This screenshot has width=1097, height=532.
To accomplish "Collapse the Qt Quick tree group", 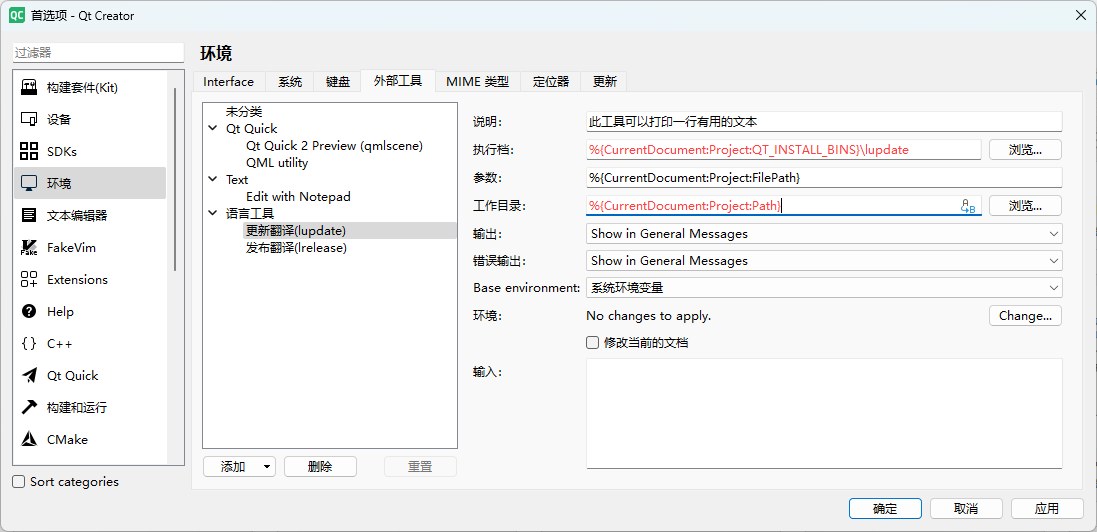I will [x=213, y=129].
